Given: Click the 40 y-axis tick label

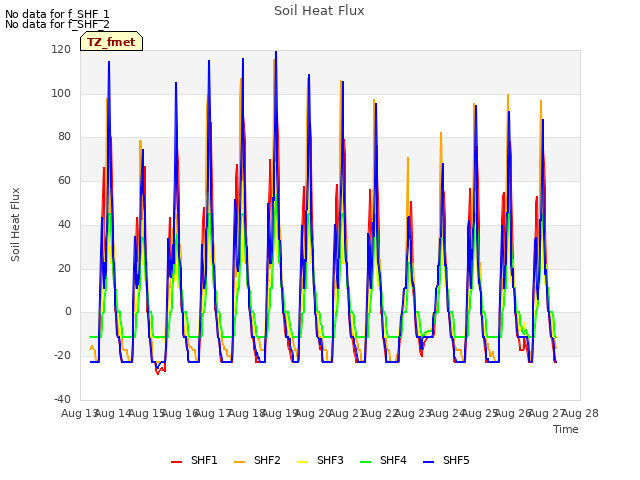Looking at the screenshot, I should [x=64, y=224].
